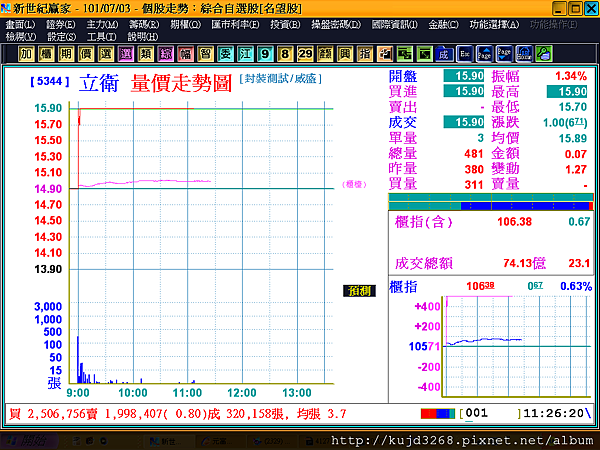Click the 最低 value 15.70
The width and height of the screenshot is (600, 450).
pyautogui.click(x=573, y=107)
